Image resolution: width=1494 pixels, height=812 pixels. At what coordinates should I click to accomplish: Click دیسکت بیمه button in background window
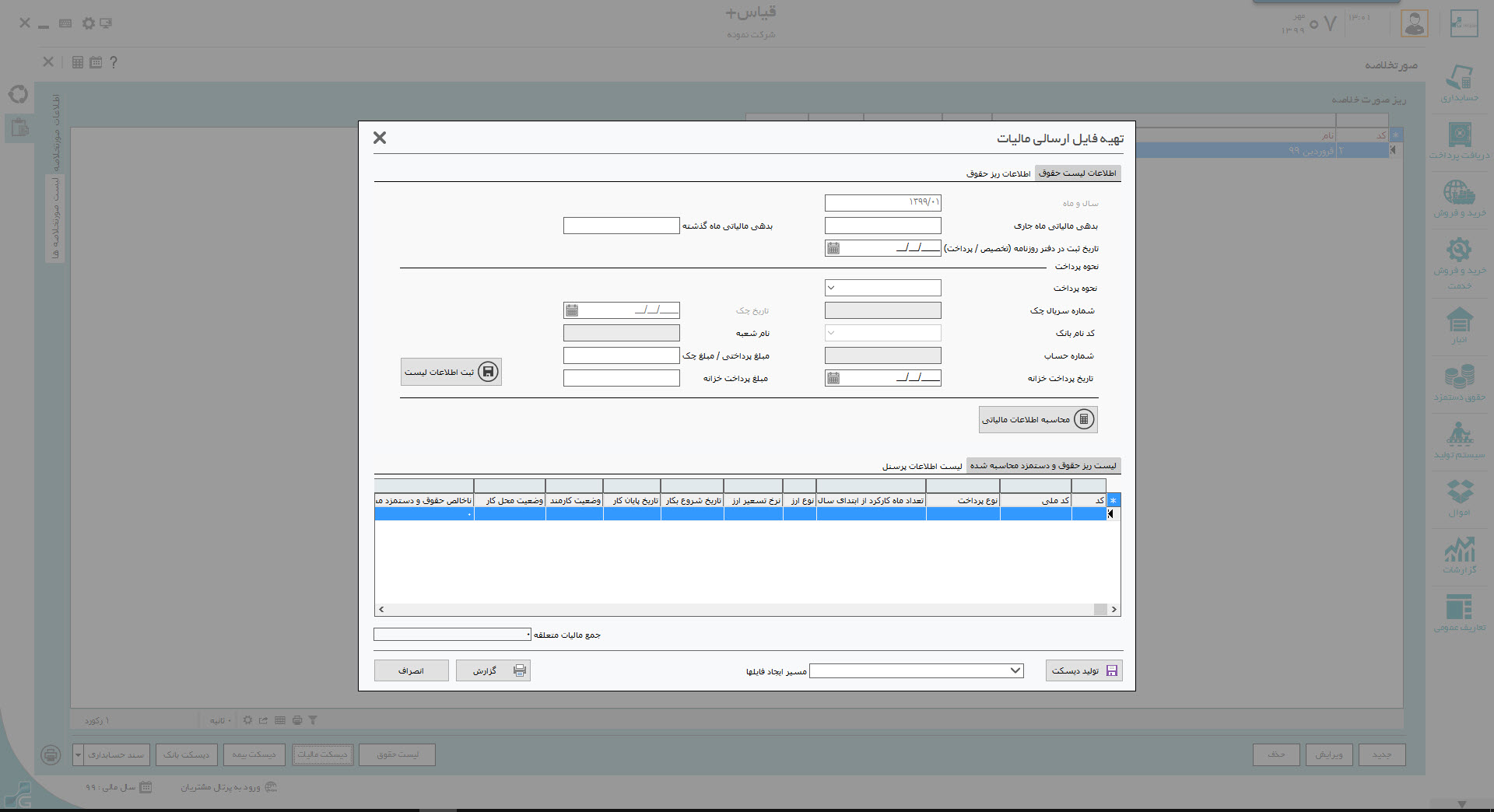(254, 754)
